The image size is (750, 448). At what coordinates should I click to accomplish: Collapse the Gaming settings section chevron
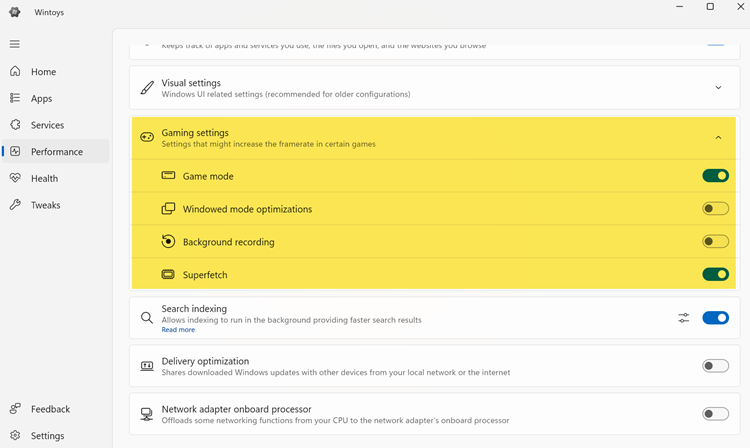pos(718,138)
